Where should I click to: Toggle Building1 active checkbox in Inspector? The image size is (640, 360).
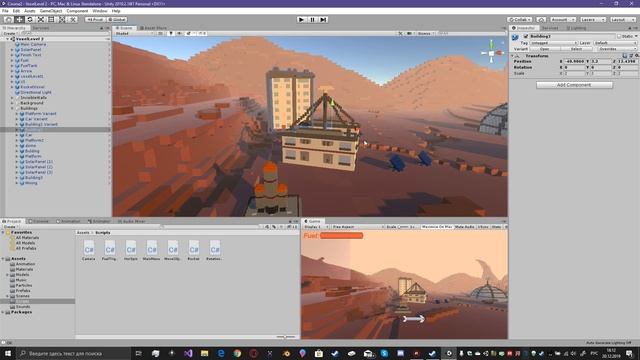526,36
